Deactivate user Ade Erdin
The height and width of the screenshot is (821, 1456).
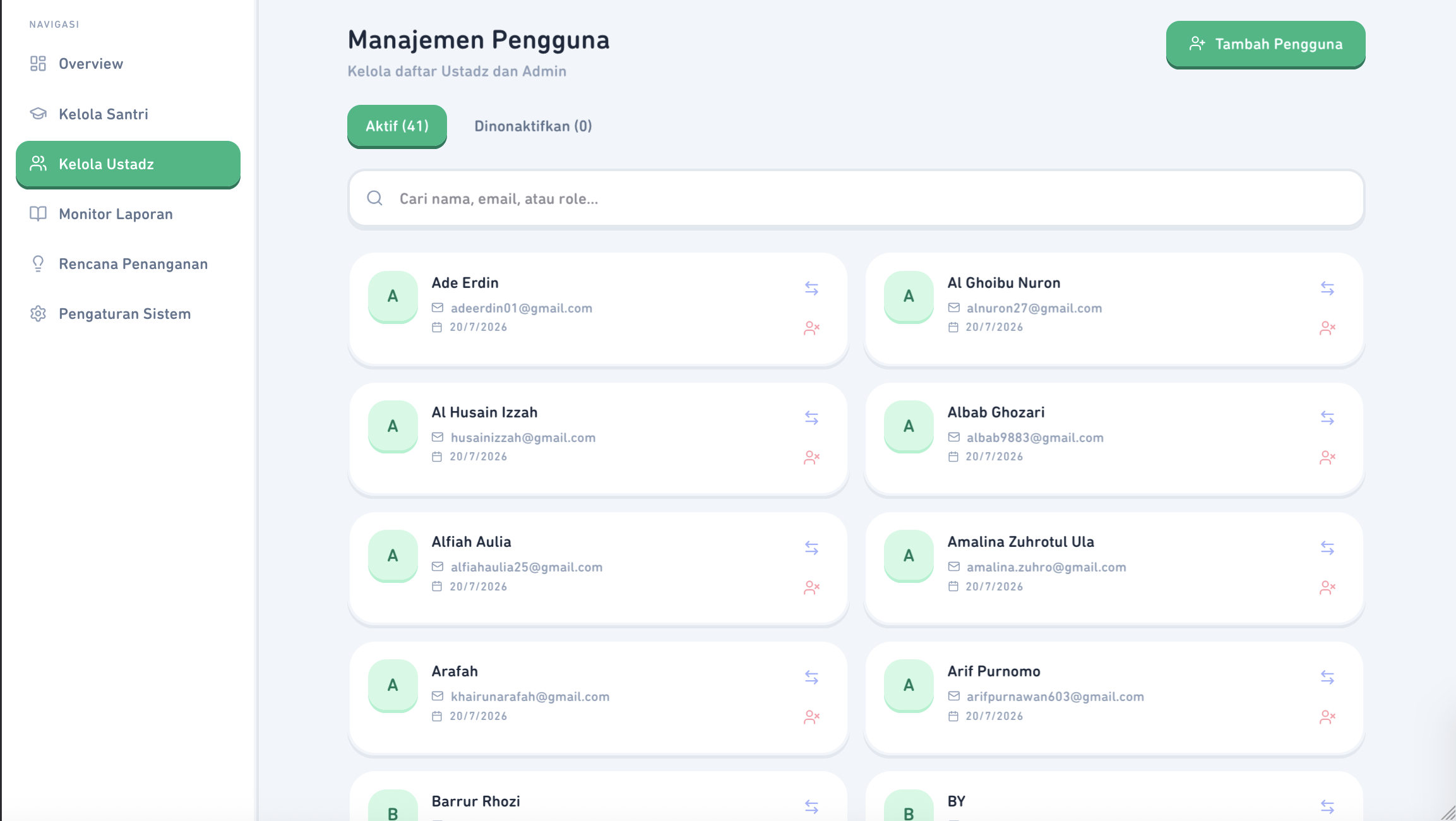811,328
